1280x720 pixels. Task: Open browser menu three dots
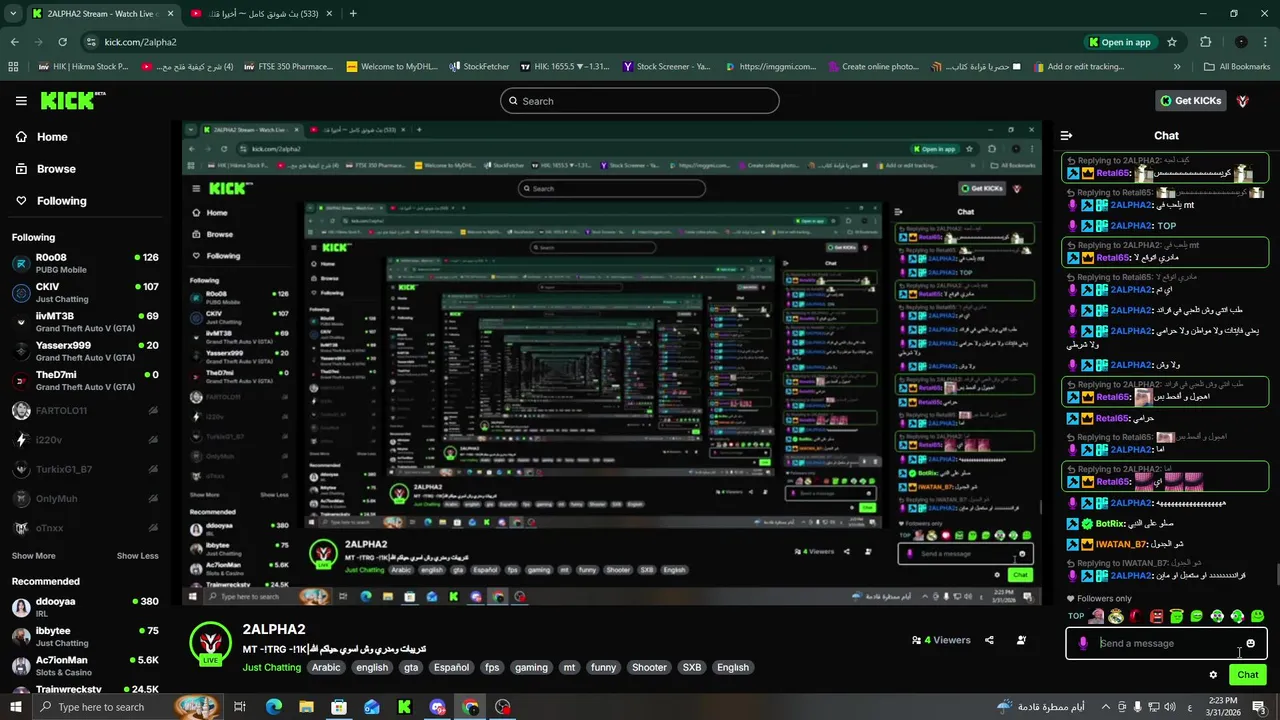[x=1265, y=42]
